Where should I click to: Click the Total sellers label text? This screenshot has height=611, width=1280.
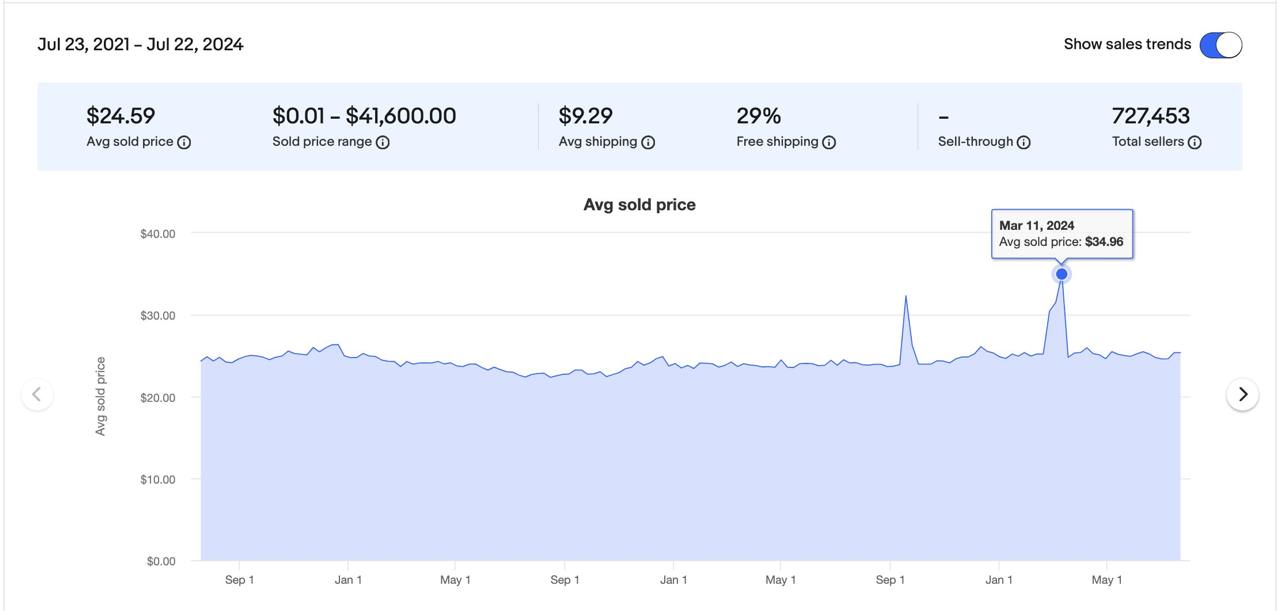(1148, 142)
